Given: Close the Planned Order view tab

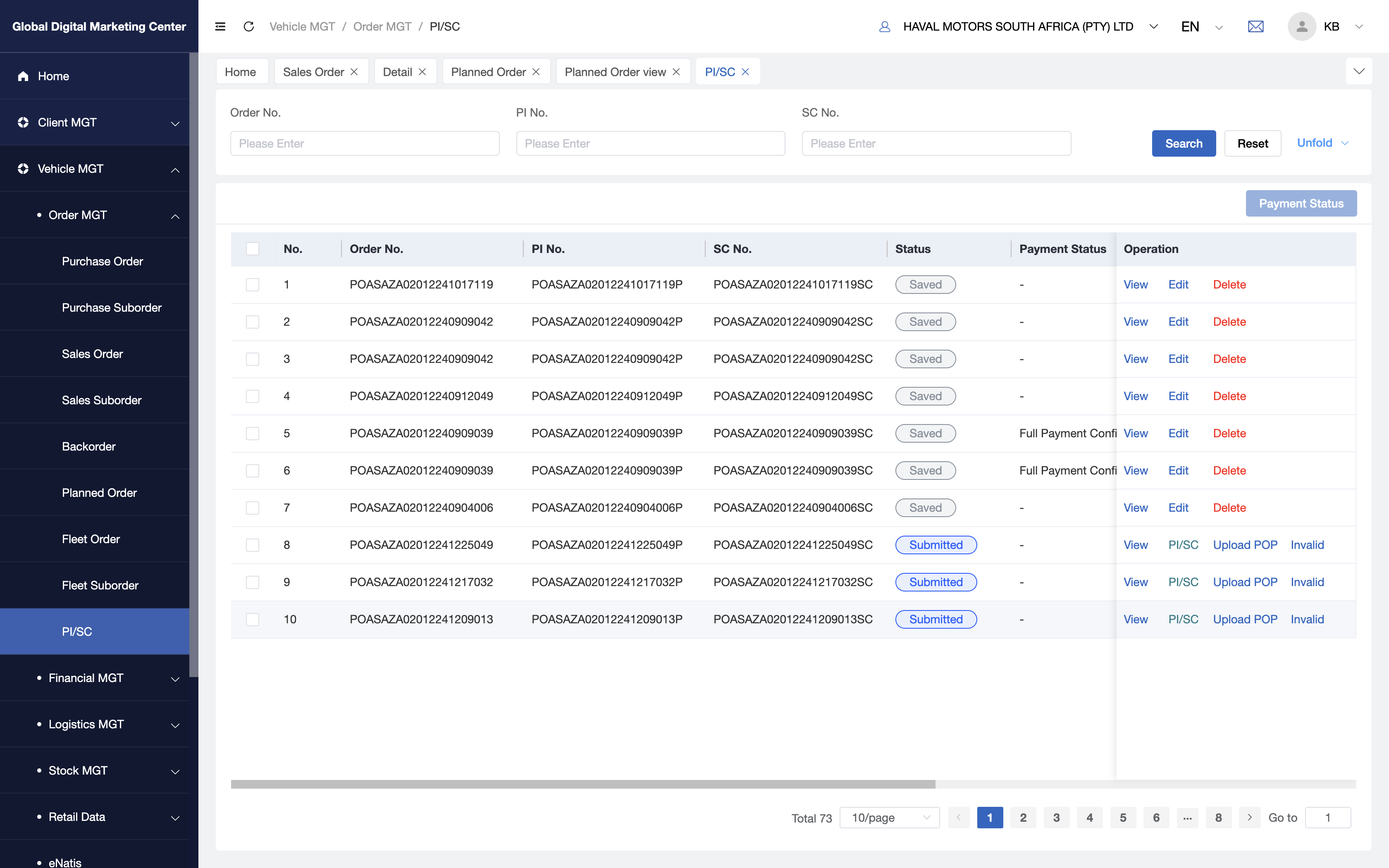Looking at the screenshot, I should [676, 72].
